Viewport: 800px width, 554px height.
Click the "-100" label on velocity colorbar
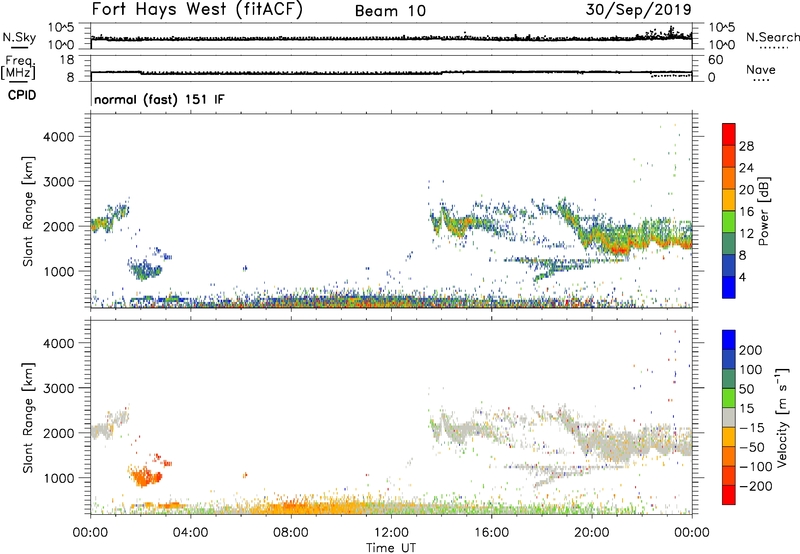756,467
